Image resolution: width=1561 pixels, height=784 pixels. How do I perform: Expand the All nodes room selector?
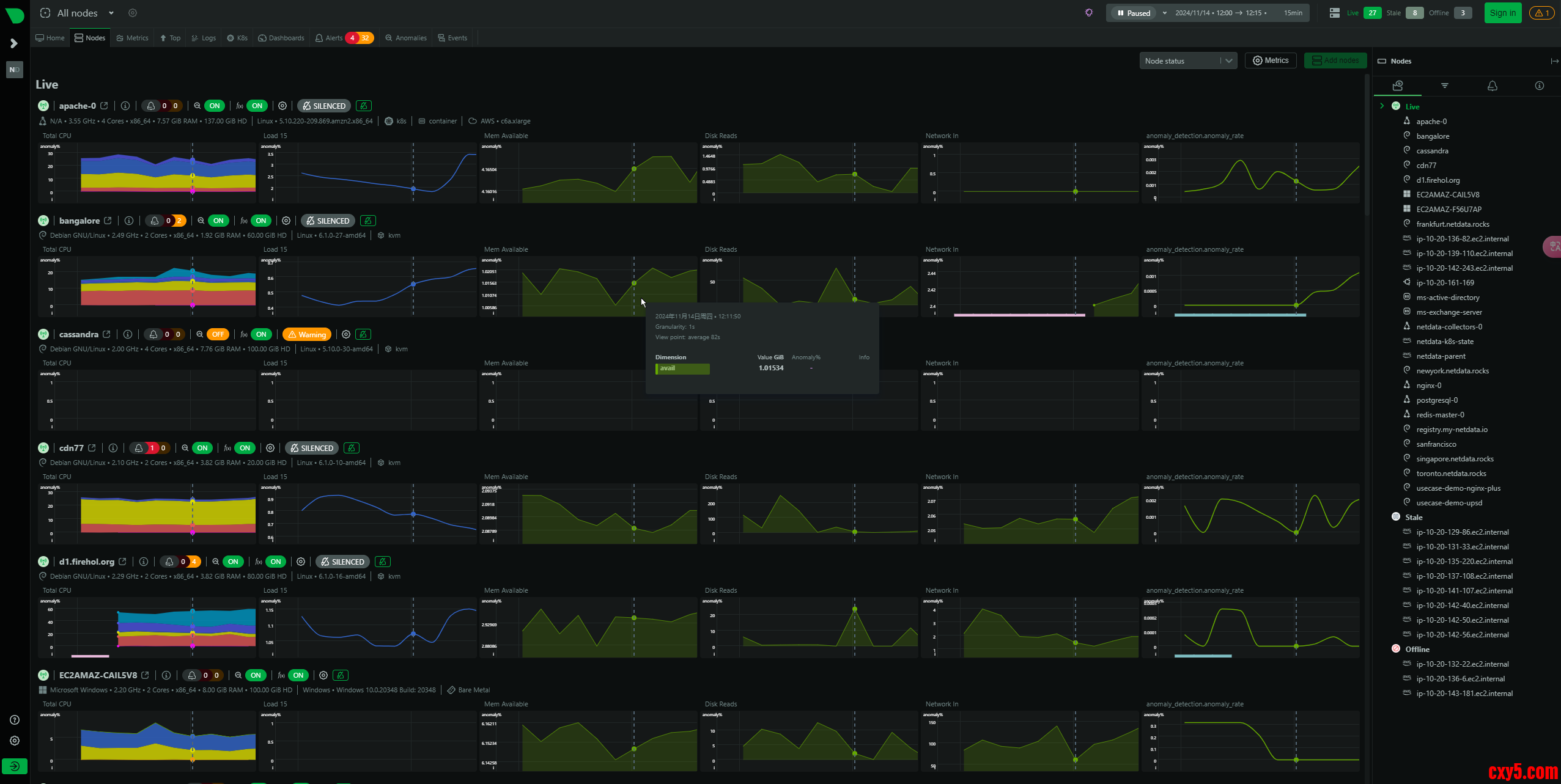pyautogui.click(x=111, y=13)
